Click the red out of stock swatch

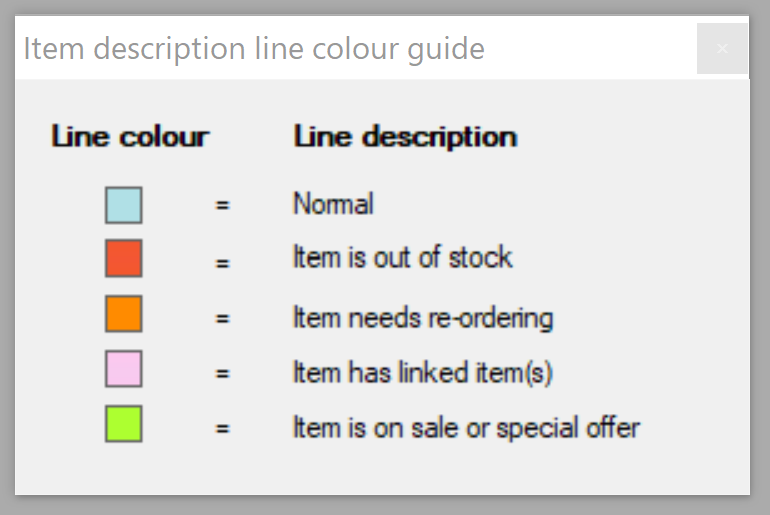[124, 258]
